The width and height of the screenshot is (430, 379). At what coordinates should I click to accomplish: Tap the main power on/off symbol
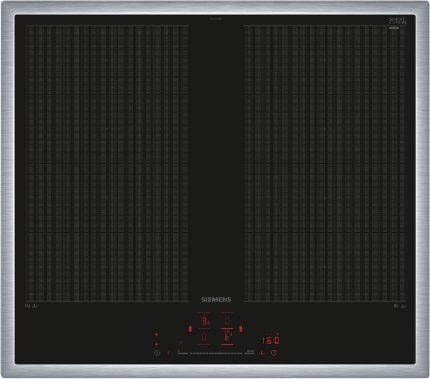pyautogui.click(x=157, y=353)
